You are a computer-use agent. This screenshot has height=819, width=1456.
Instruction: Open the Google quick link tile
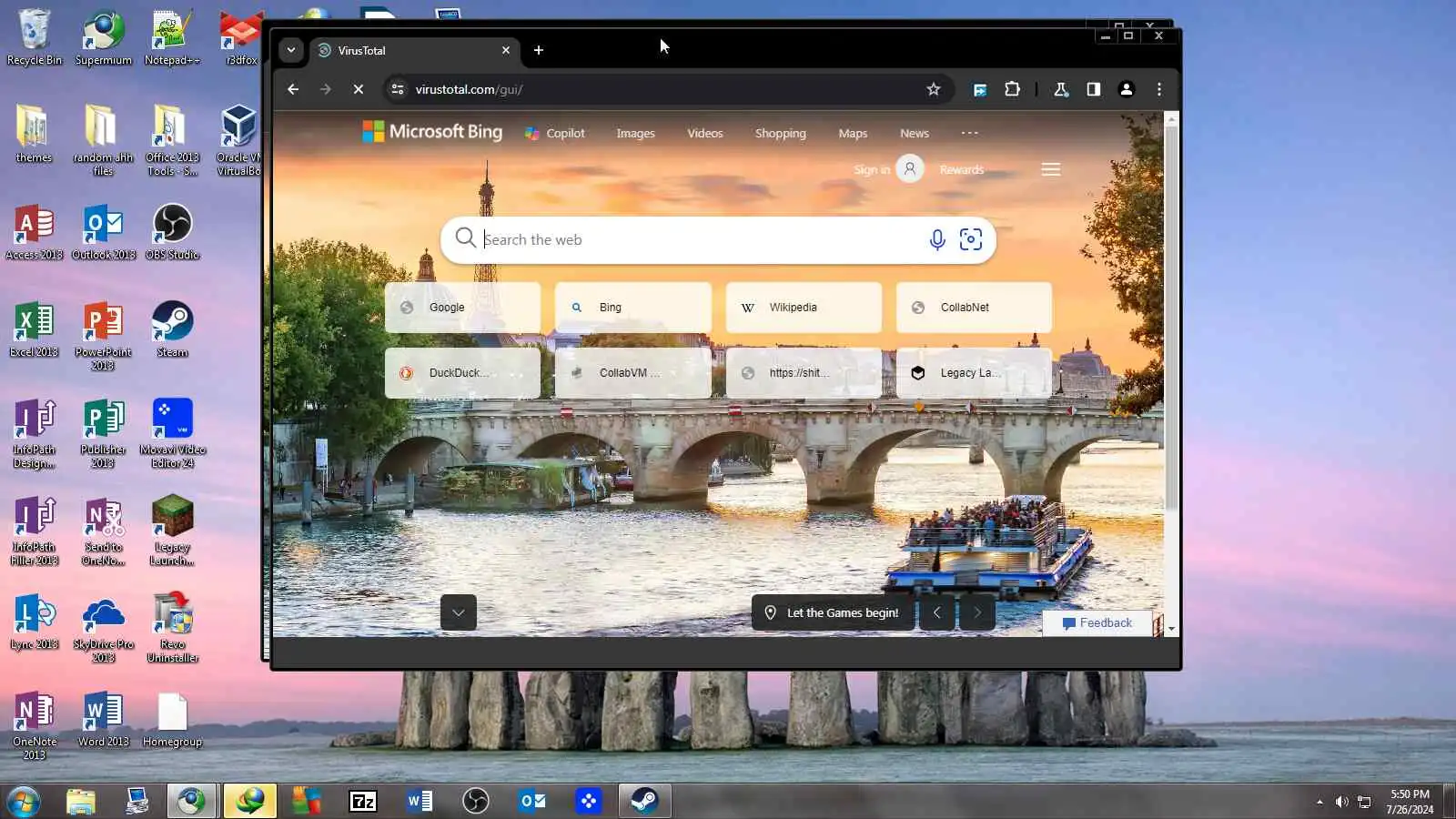[462, 308]
